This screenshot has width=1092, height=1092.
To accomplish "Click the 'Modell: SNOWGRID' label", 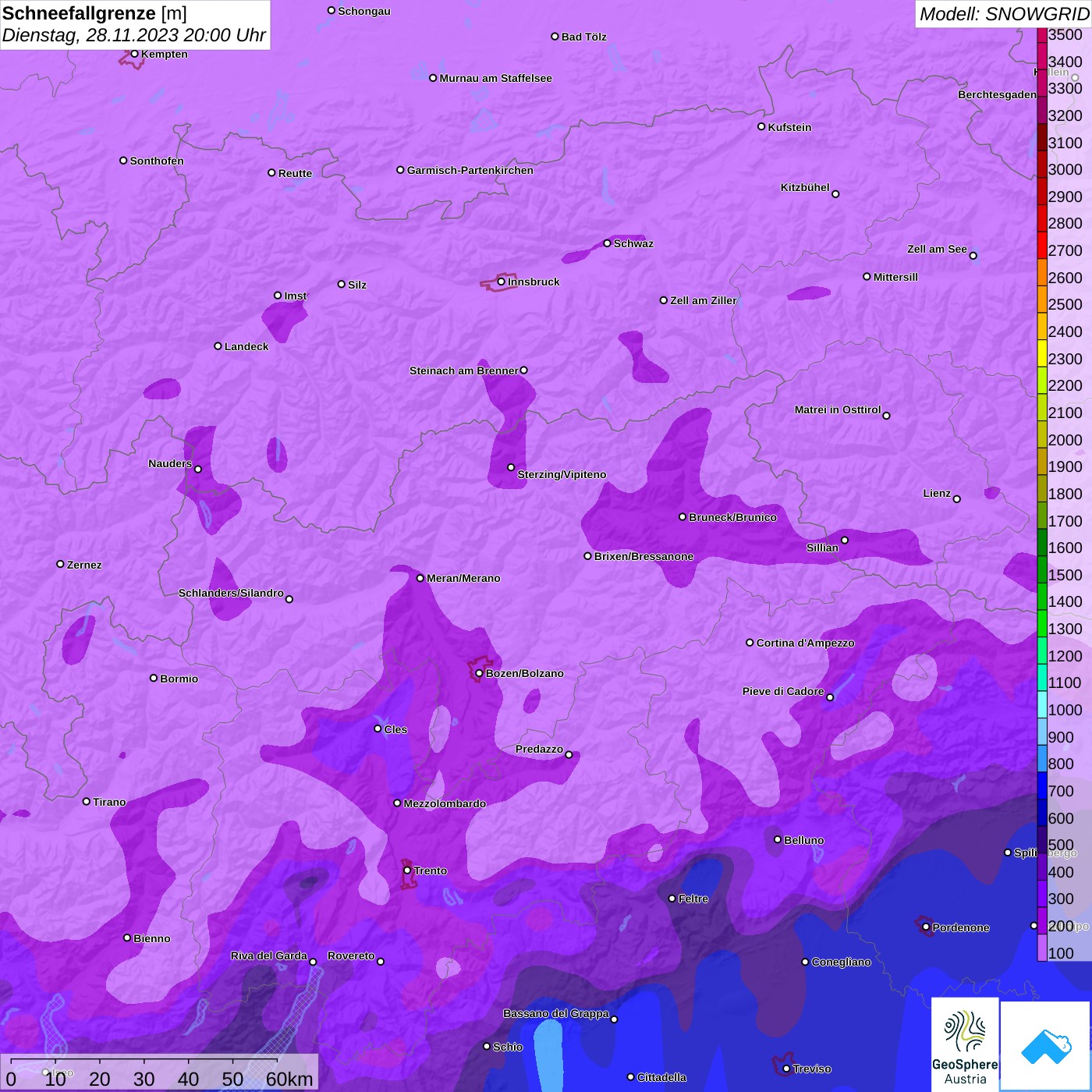I will tap(1004, 14).
